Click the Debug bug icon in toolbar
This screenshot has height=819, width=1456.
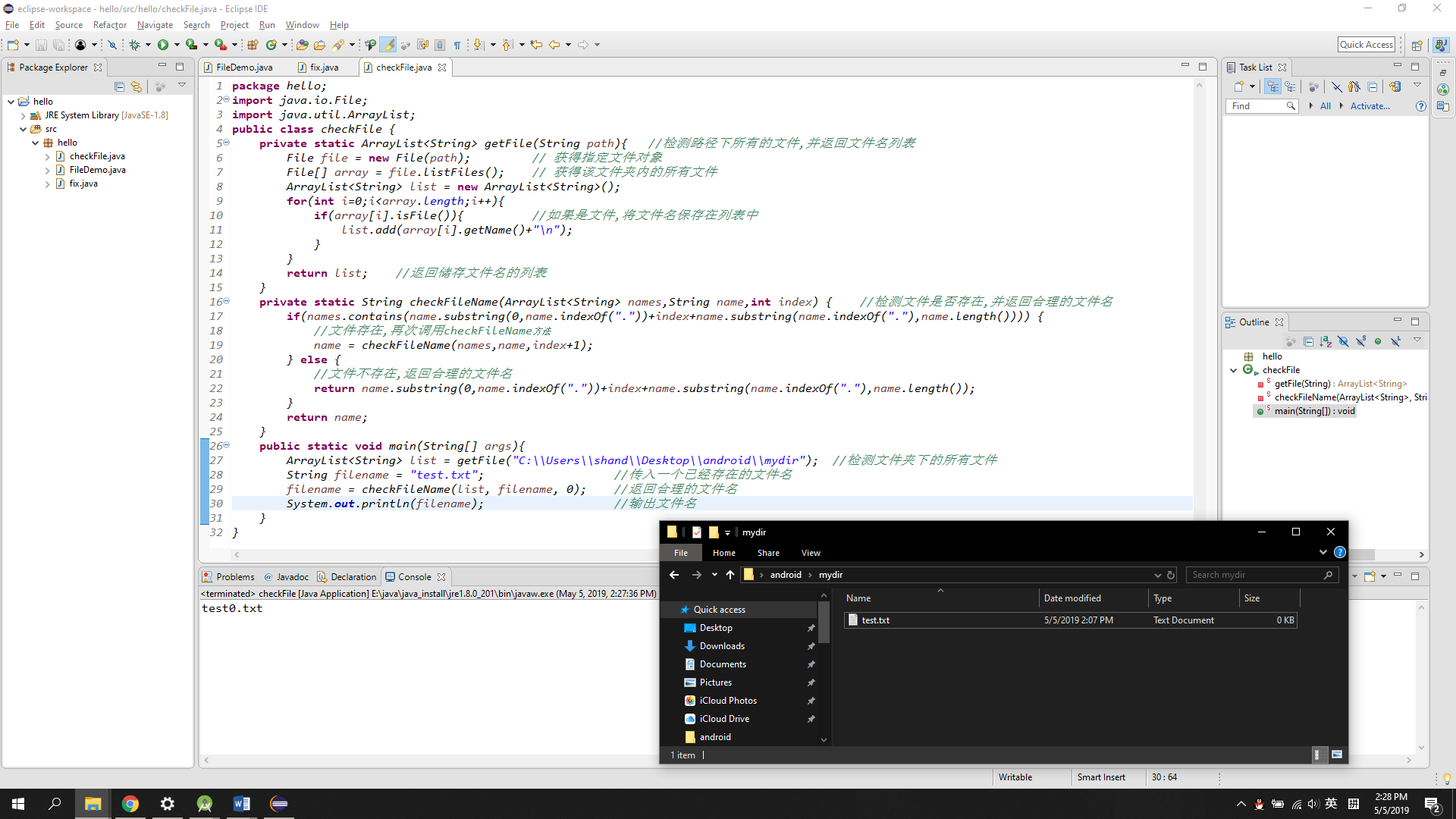click(134, 45)
